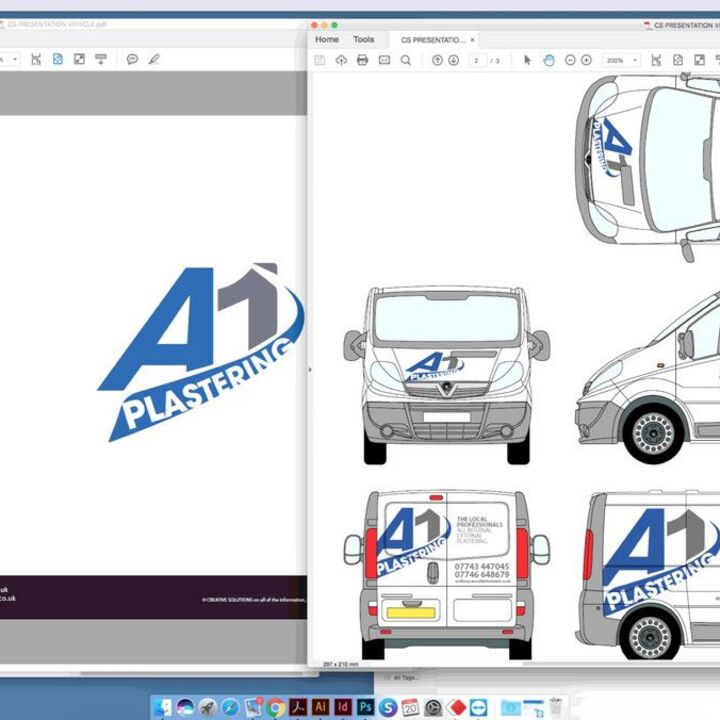Viewport: 720px width, 720px height.
Task: Choose the arrow Selection tool
Action: [x=527, y=60]
